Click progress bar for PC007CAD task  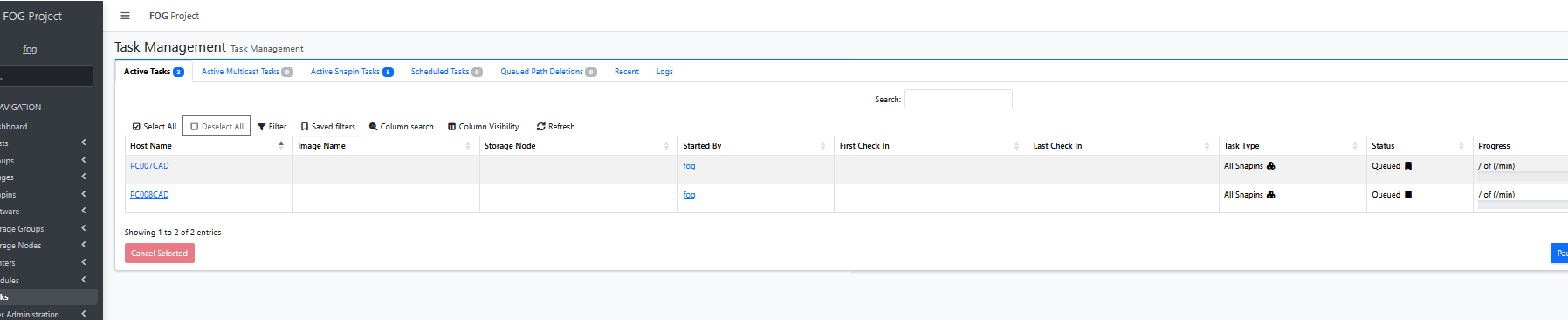click(x=1523, y=177)
